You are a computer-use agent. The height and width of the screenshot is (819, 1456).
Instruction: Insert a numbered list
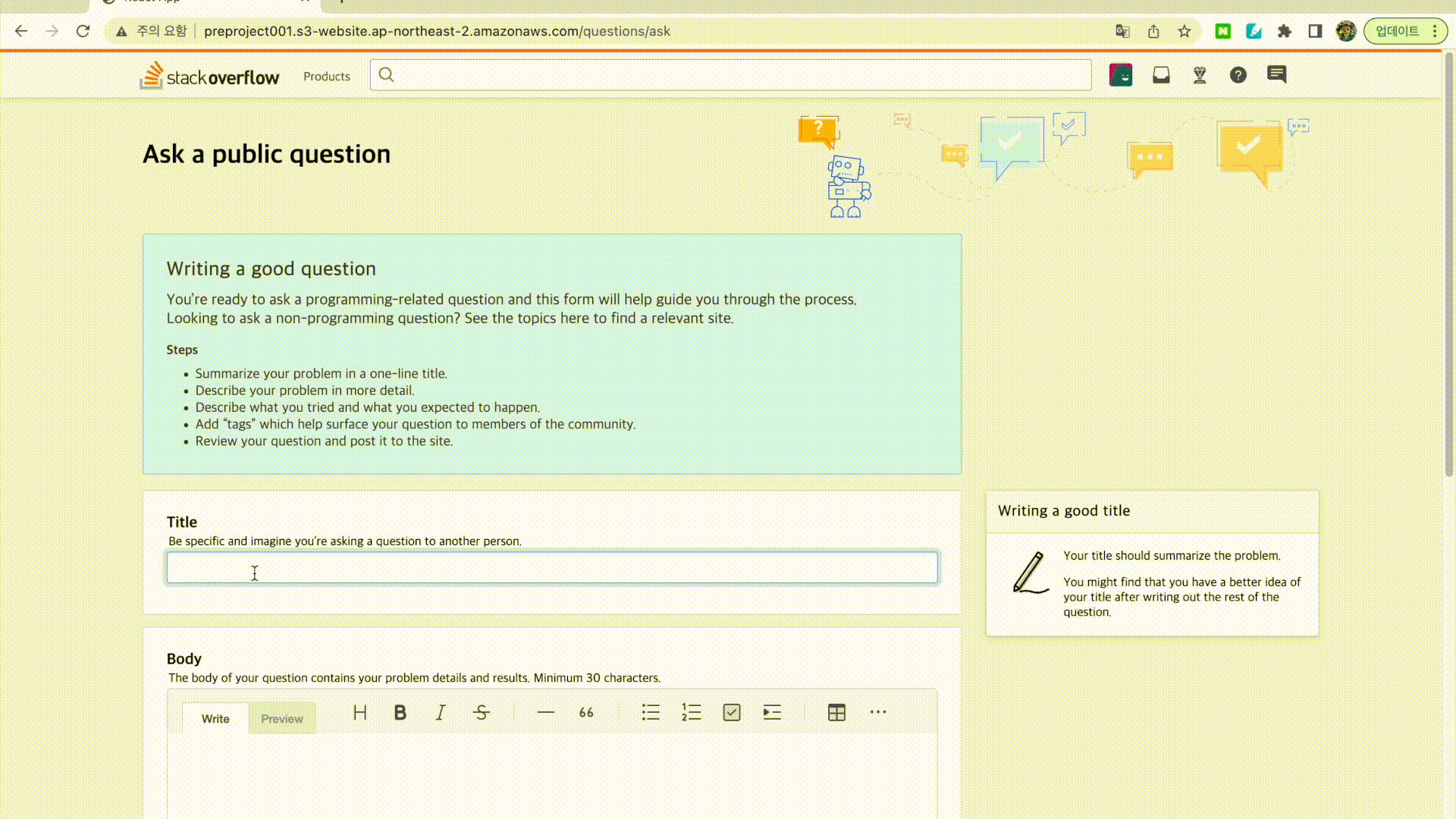click(691, 713)
